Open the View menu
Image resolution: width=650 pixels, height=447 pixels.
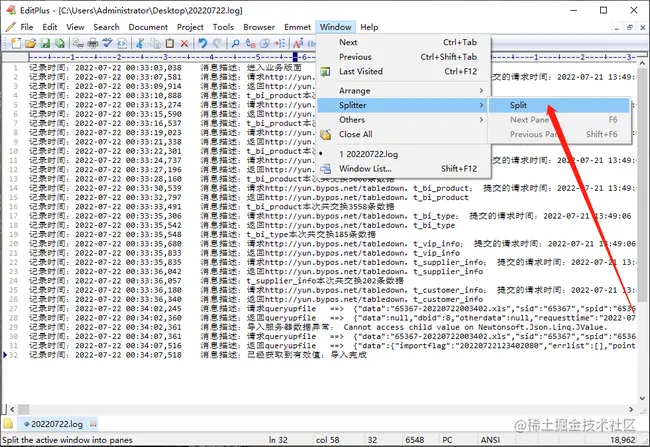(x=75, y=27)
